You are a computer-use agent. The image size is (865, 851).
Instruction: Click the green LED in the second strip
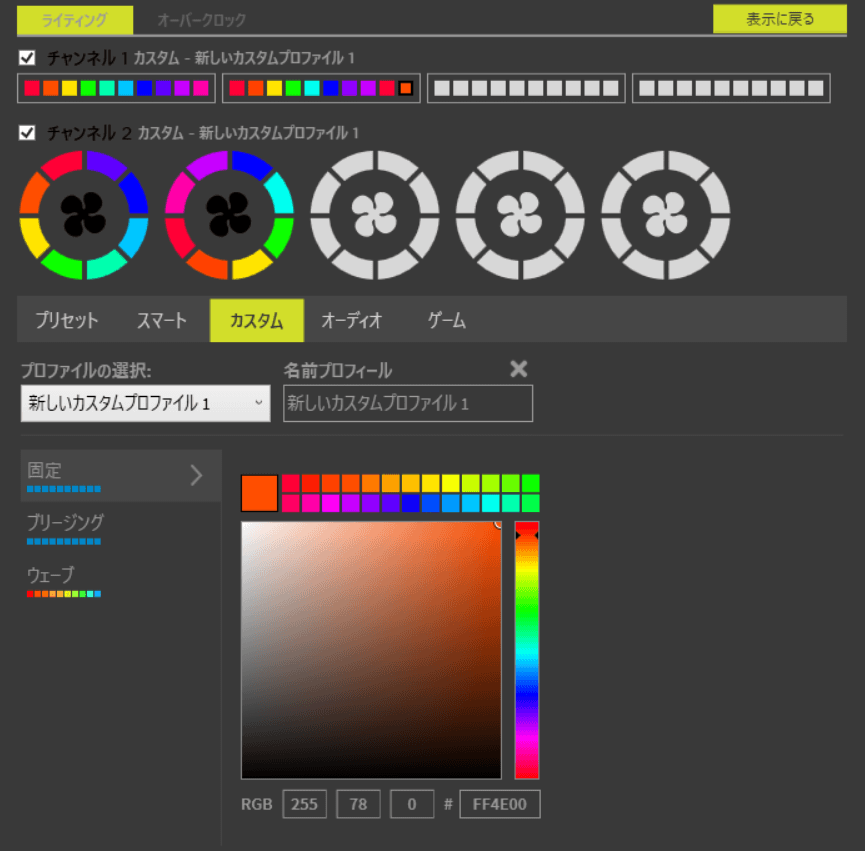293,88
